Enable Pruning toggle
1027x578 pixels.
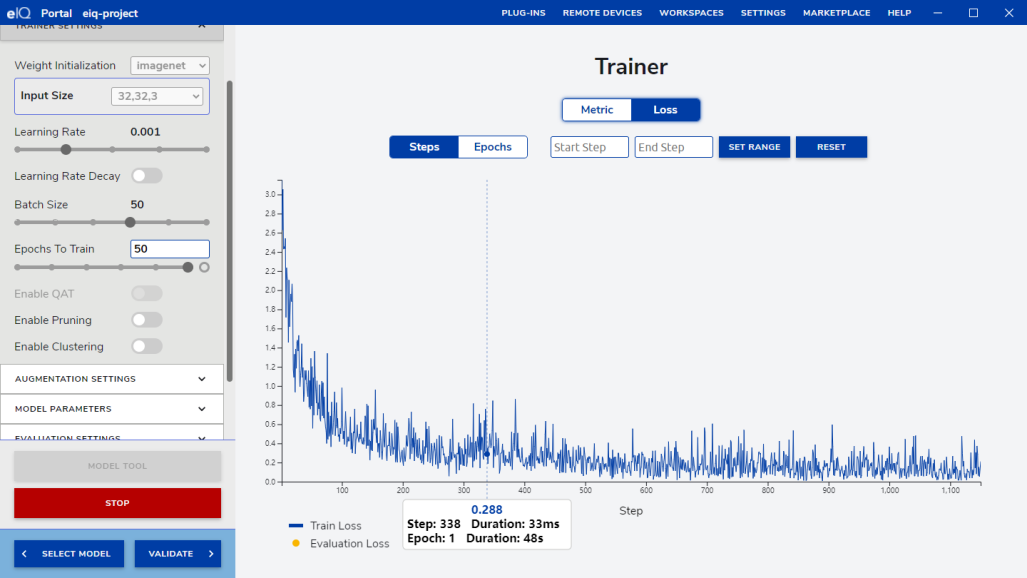click(x=146, y=320)
